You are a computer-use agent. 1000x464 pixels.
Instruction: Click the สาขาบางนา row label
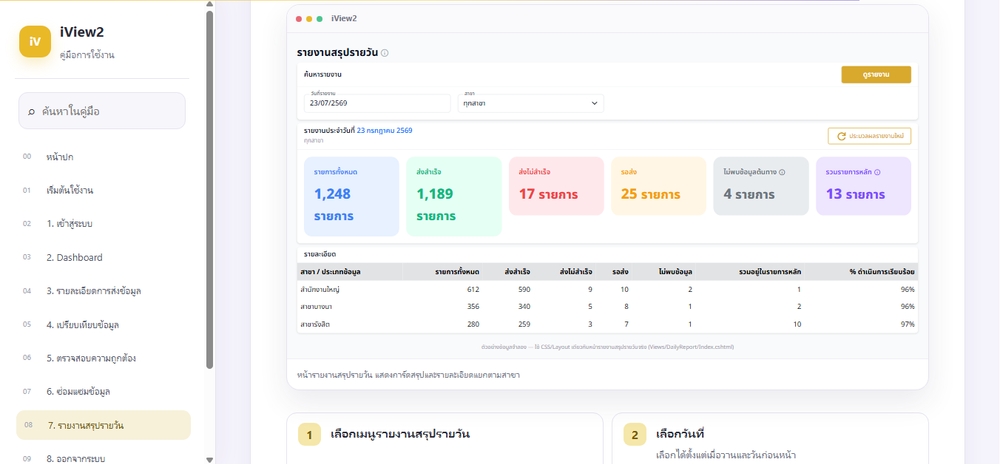(x=316, y=307)
